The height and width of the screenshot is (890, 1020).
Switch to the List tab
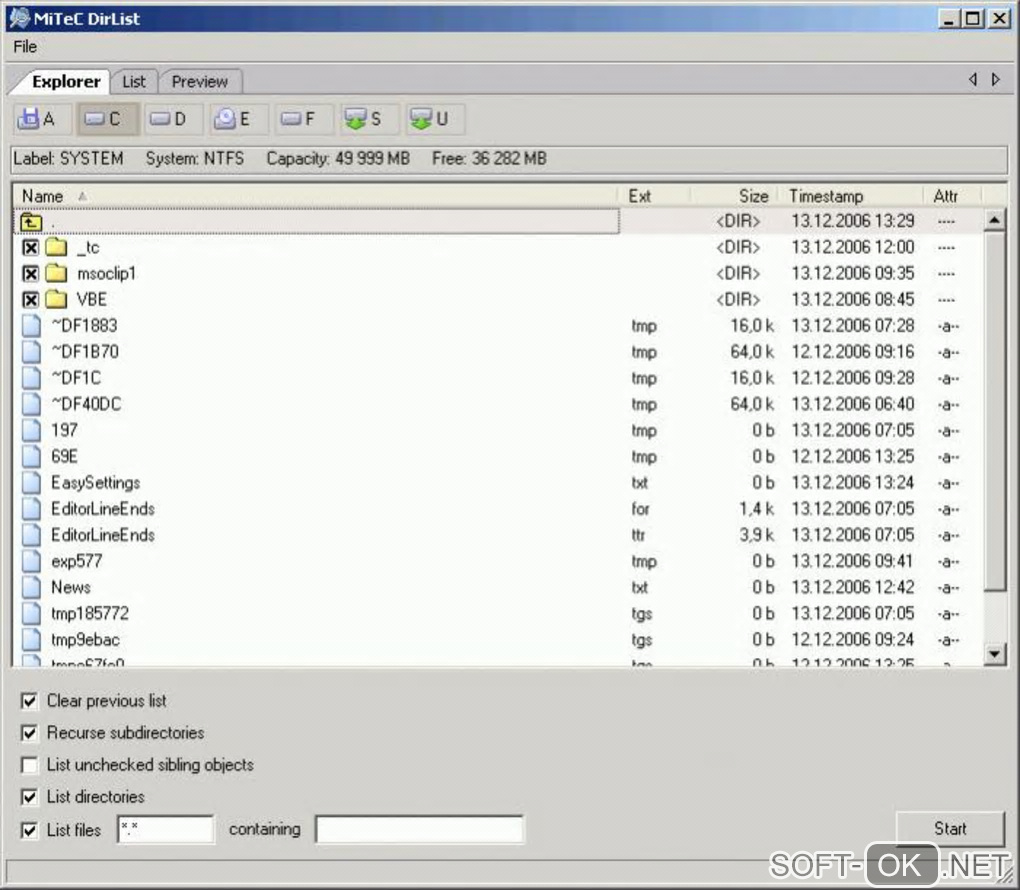(134, 81)
